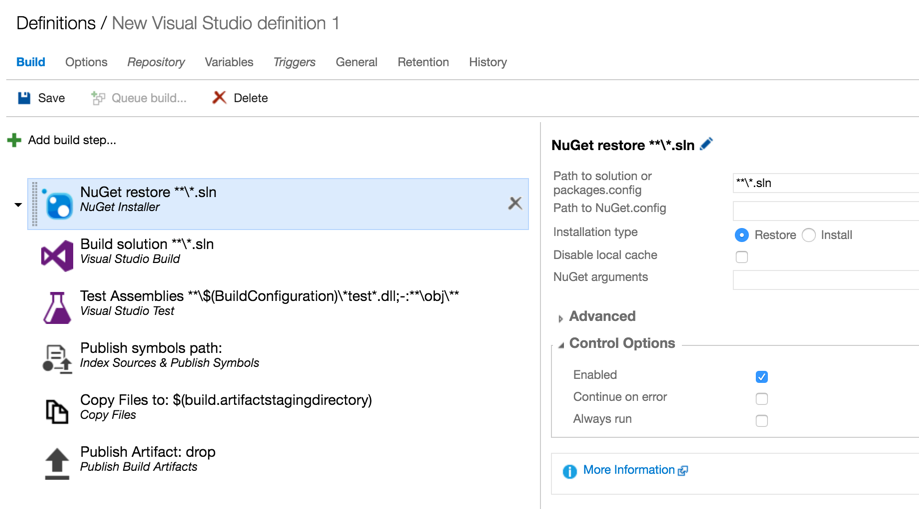Click the Path to solution input field

click(x=826, y=183)
